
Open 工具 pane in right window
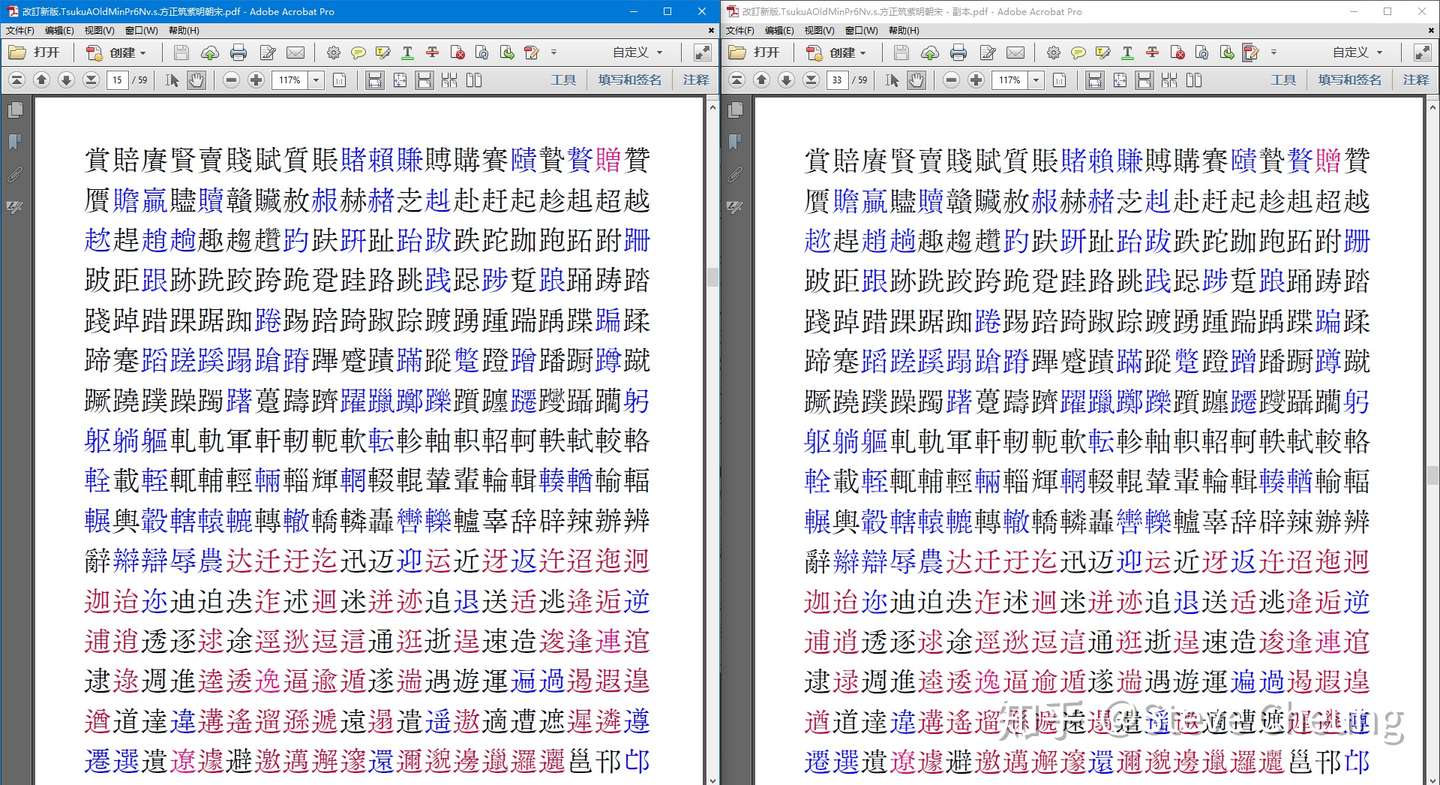click(1284, 80)
